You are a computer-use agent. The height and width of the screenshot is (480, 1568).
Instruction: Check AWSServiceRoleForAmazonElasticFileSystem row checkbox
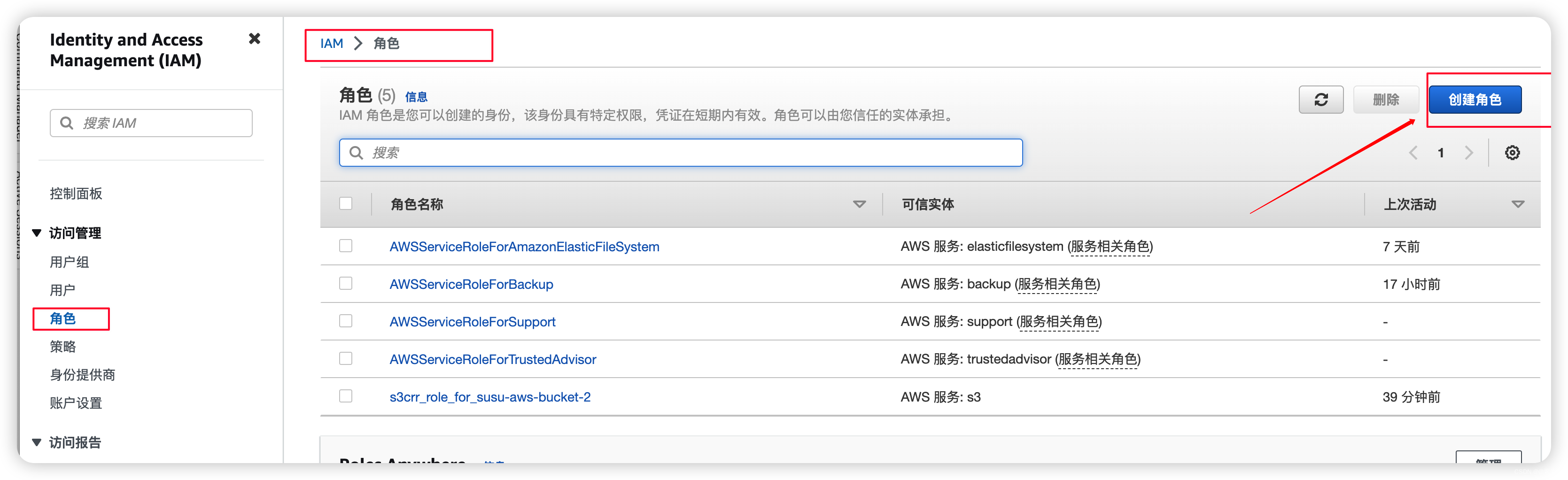(346, 246)
